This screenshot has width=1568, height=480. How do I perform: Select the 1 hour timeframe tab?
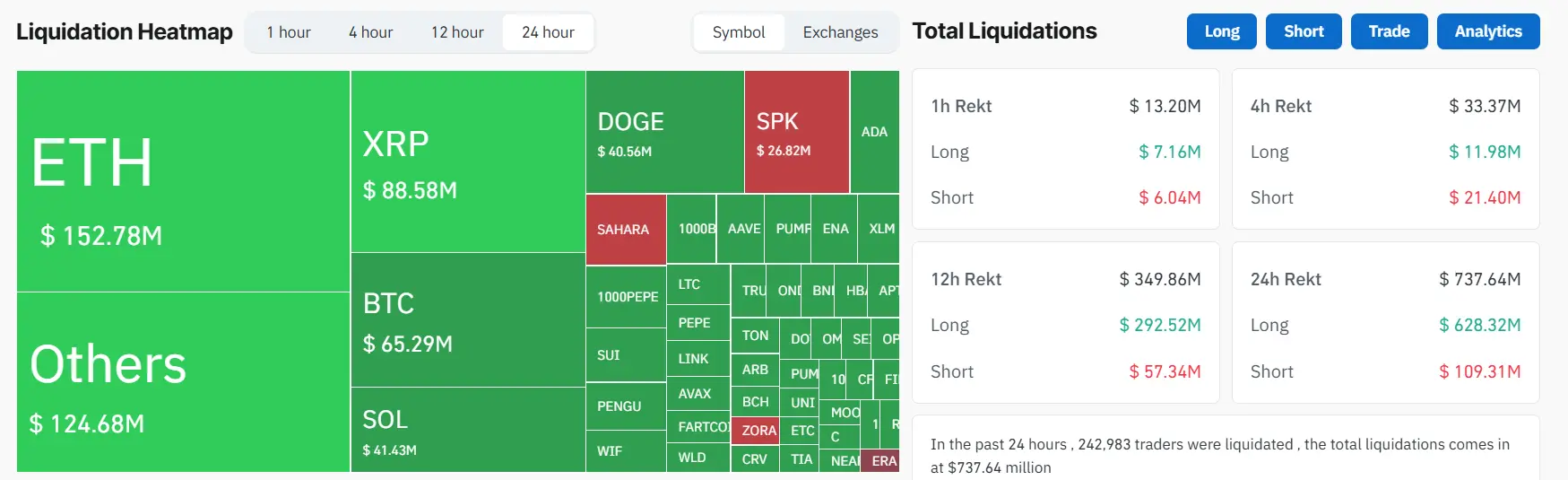coord(289,32)
